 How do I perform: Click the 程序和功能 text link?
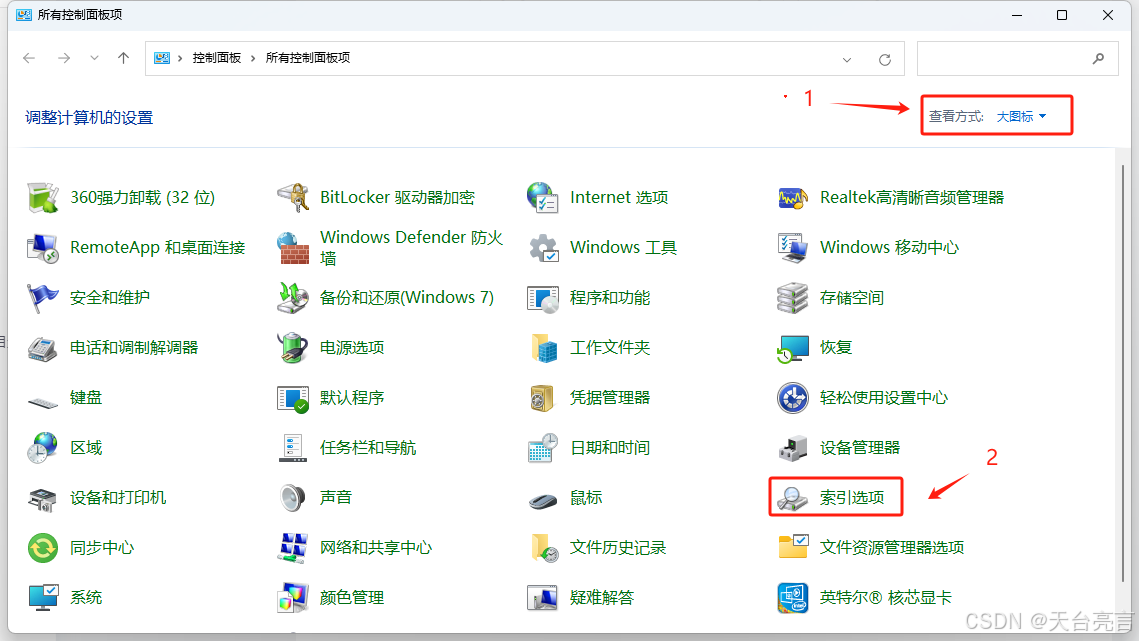pos(610,298)
